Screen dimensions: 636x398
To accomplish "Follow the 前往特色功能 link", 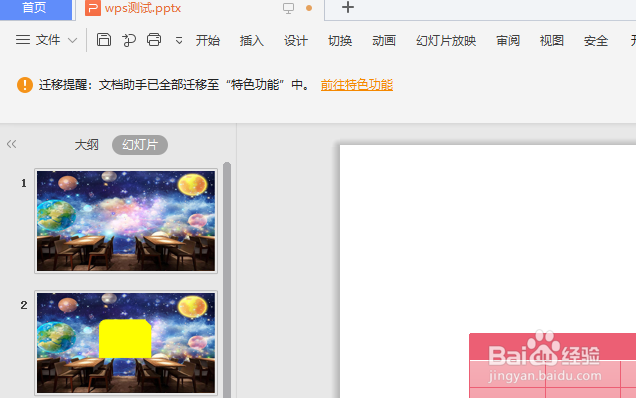I will 357,85.
